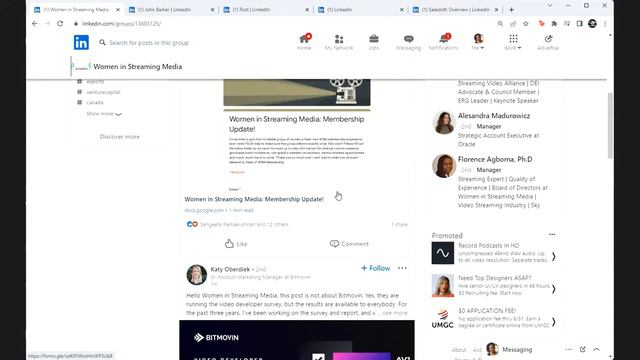Open Katy Oberdiek's profile photo
Viewport: 640px width, 360px height.
pyautogui.click(x=196, y=274)
